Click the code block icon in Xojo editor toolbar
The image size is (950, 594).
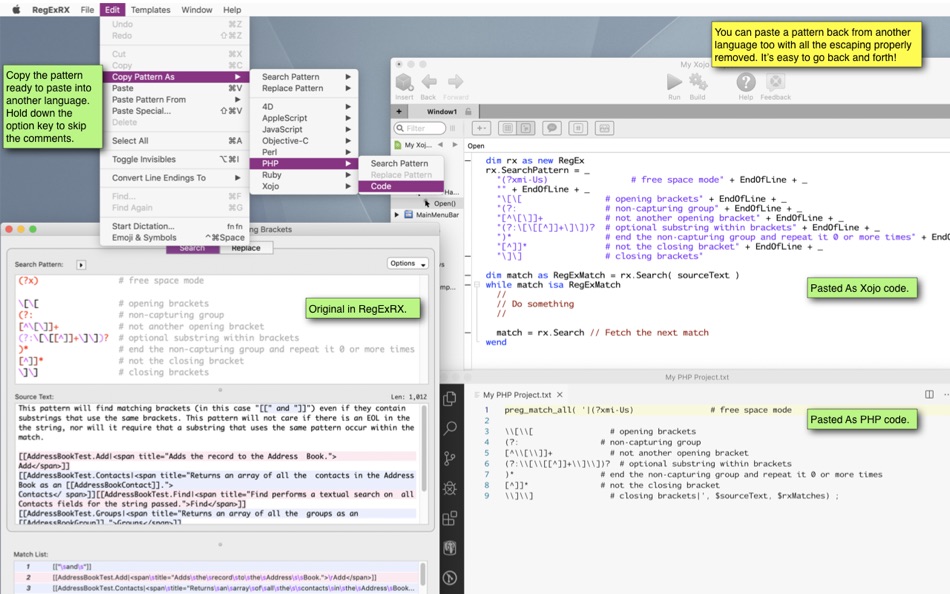(x=578, y=128)
